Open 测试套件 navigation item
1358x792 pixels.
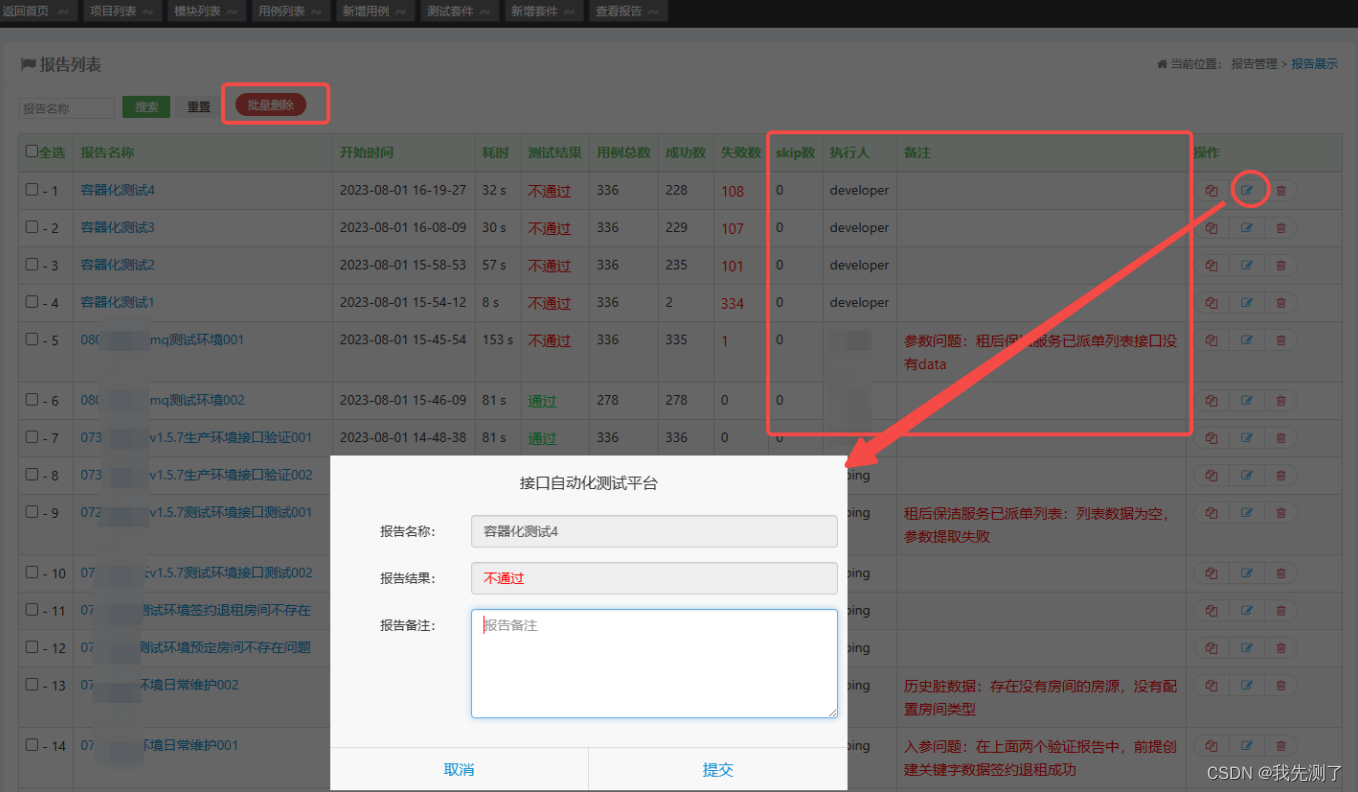pos(458,11)
